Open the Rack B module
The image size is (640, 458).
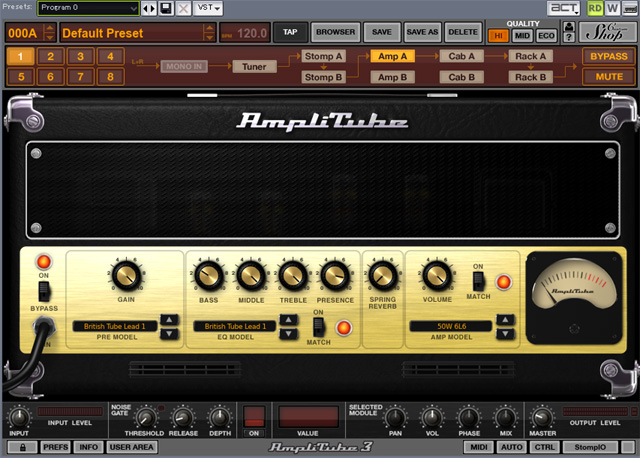(x=531, y=77)
